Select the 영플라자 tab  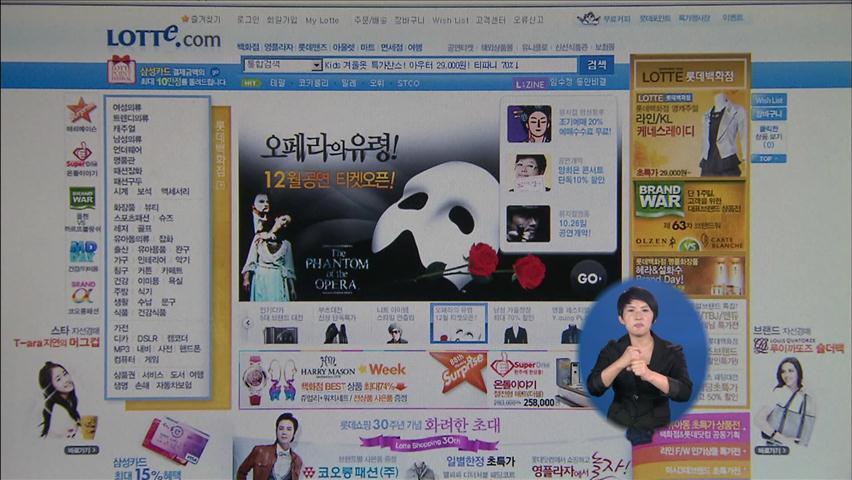(279, 47)
